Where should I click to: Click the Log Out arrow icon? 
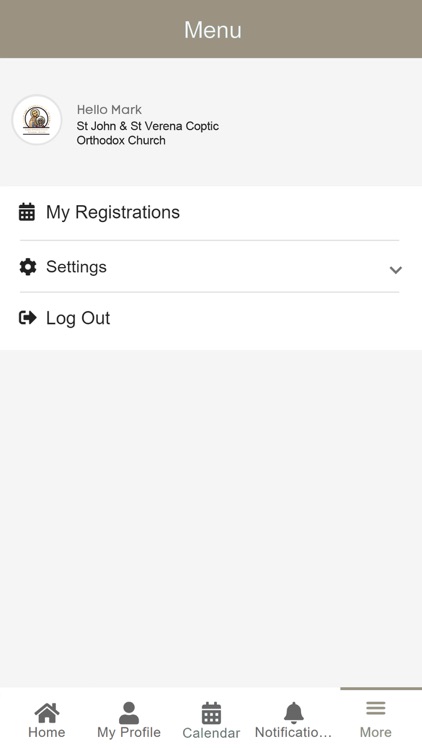(27, 318)
